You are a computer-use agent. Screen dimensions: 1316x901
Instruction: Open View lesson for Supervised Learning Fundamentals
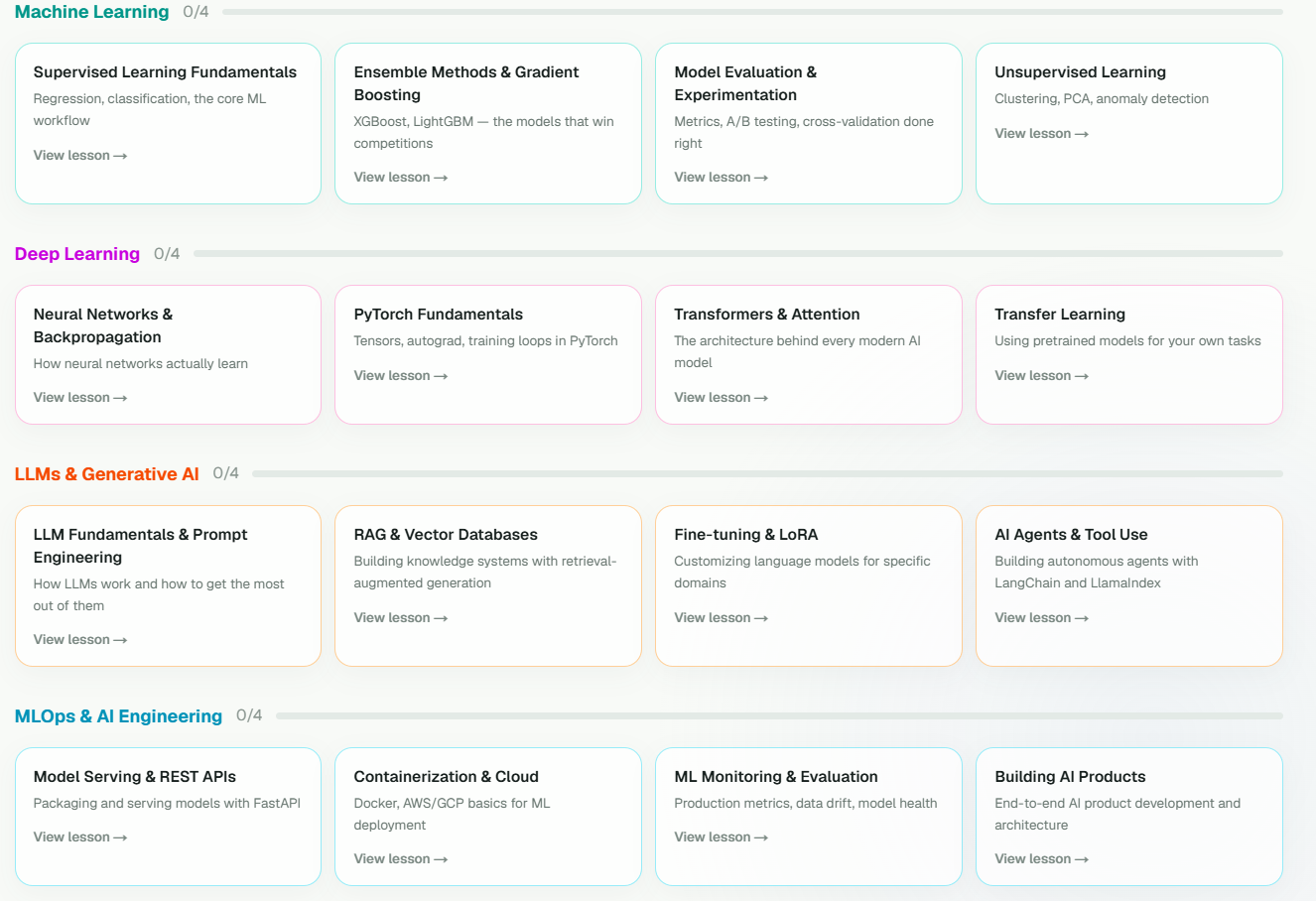(x=80, y=156)
